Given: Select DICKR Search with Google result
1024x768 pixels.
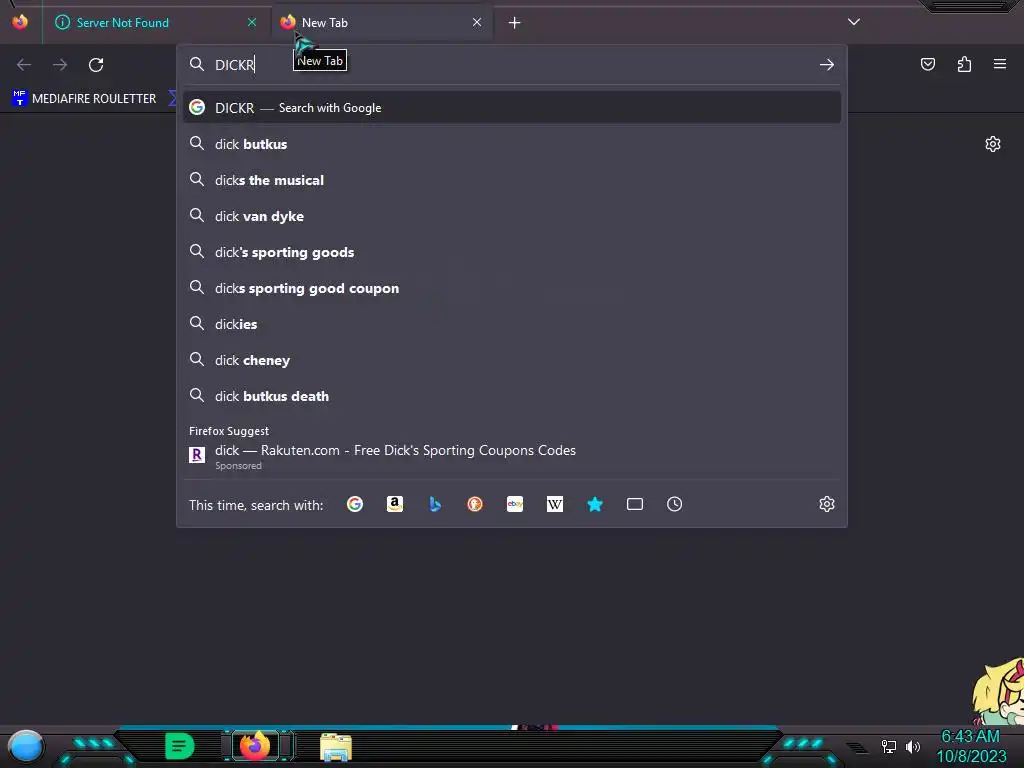Looking at the screenshot, I should 512,108.
